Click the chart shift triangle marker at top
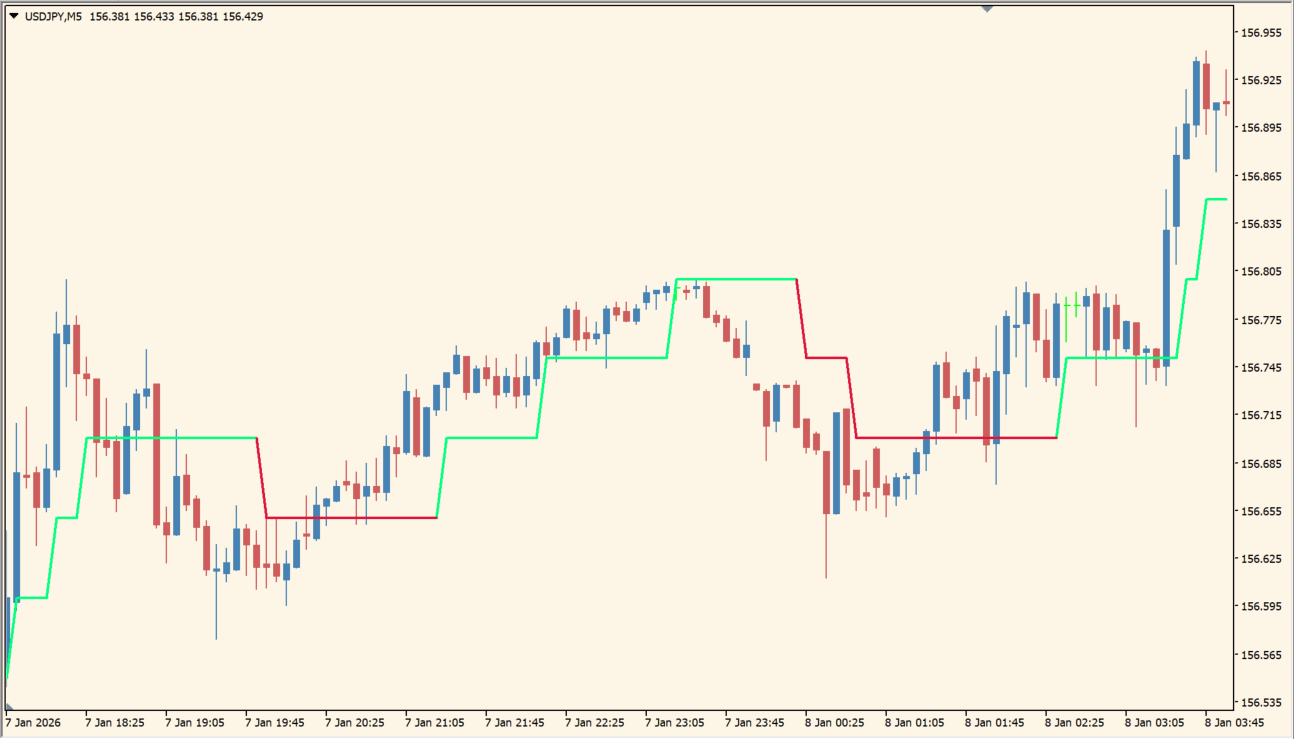1294x739 pixels. [988, 9]
